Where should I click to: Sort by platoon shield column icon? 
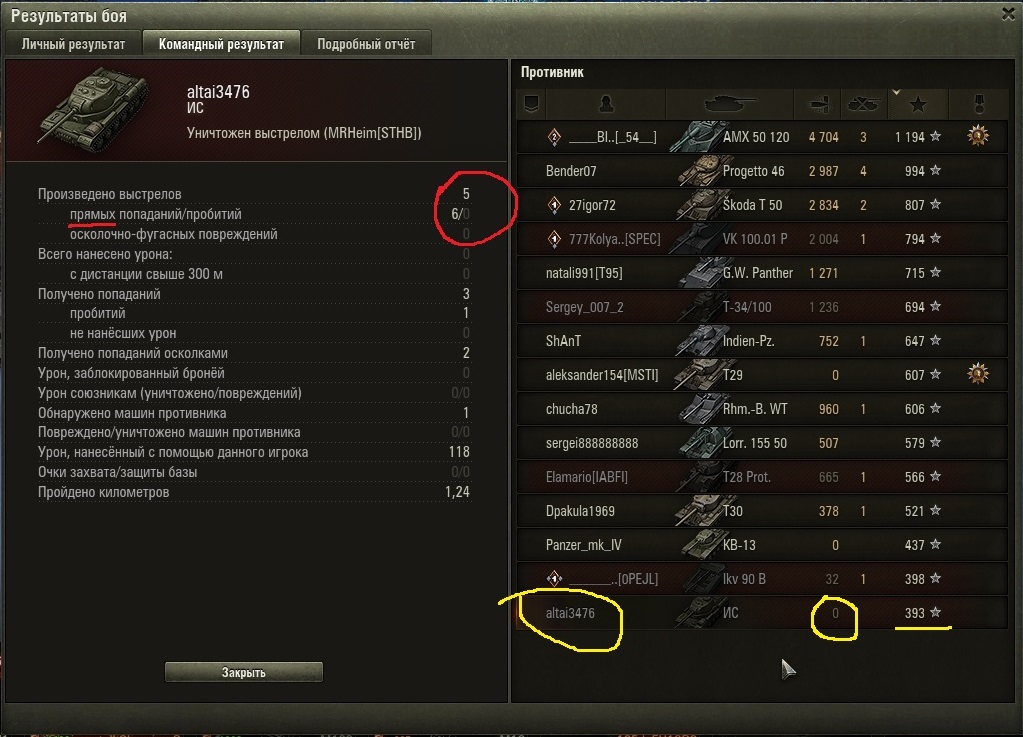531,104
